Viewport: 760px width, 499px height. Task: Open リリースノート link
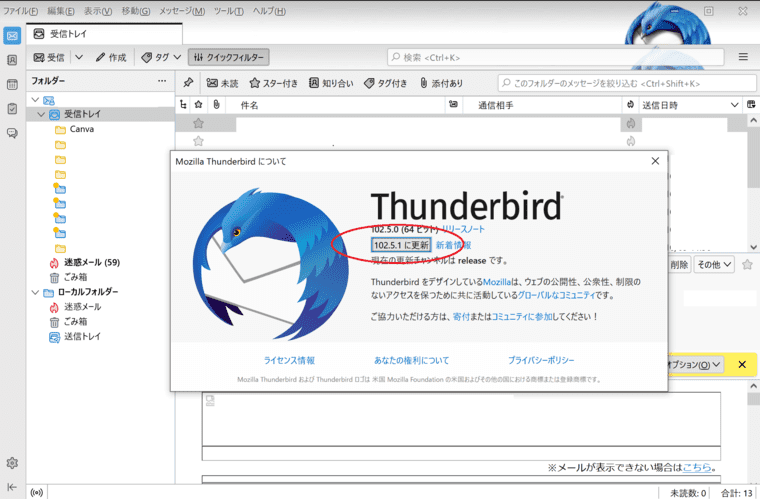pyautogui.click(x=463, y=229)
